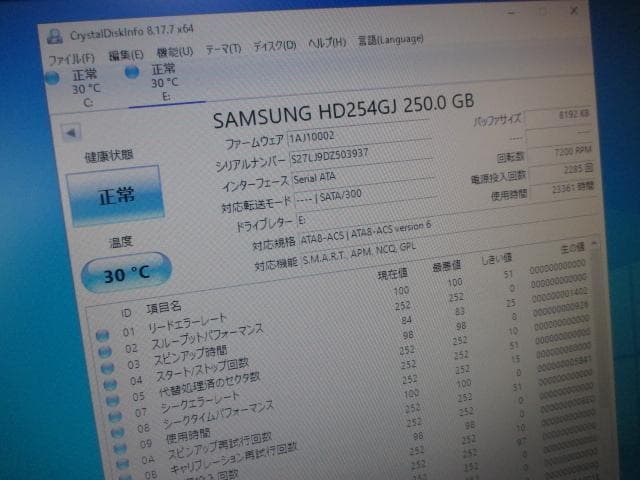Click the previous disk arrow button

(x=71, y=133)
